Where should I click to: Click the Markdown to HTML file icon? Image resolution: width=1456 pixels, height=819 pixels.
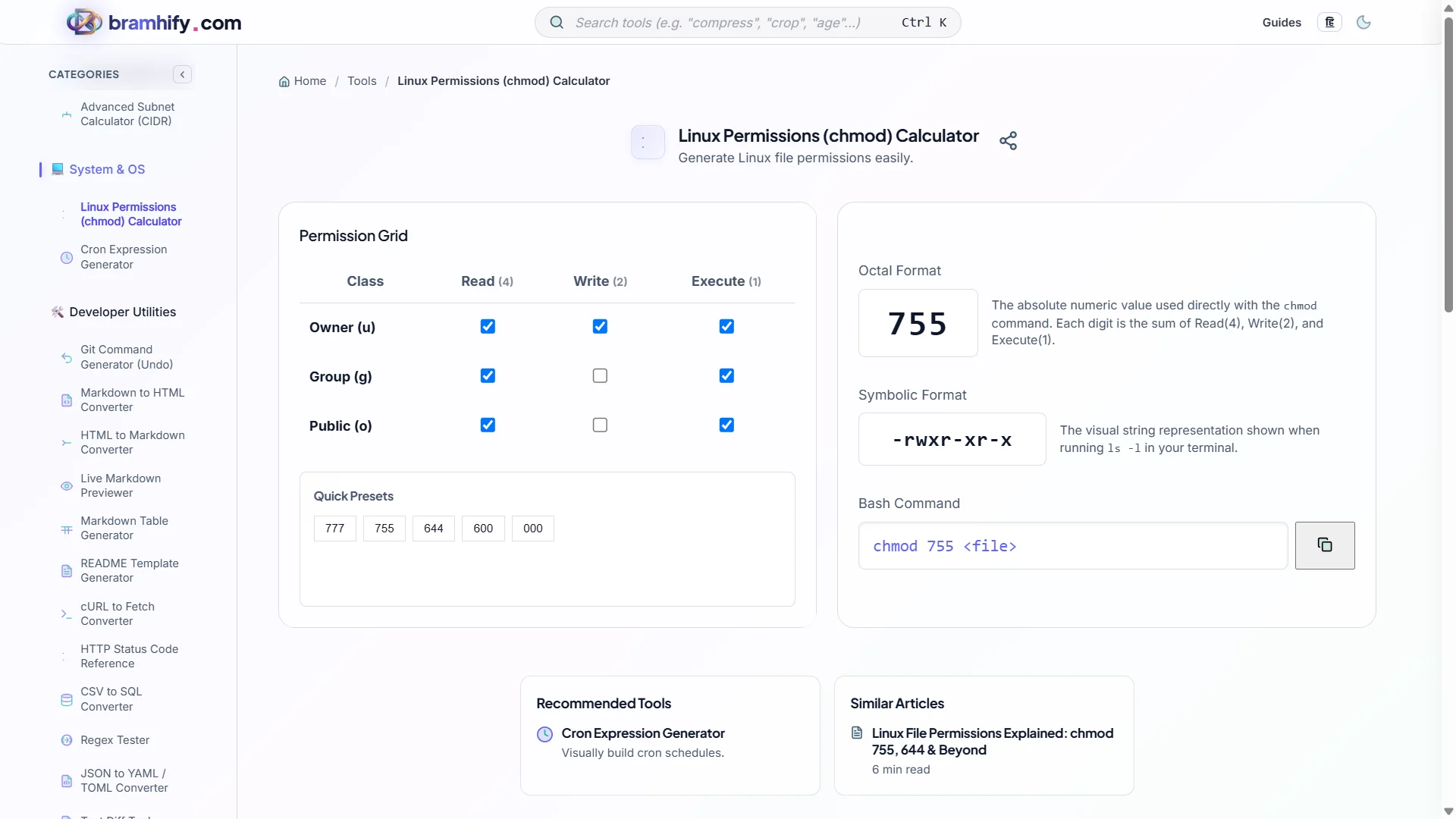coord(67,400)
